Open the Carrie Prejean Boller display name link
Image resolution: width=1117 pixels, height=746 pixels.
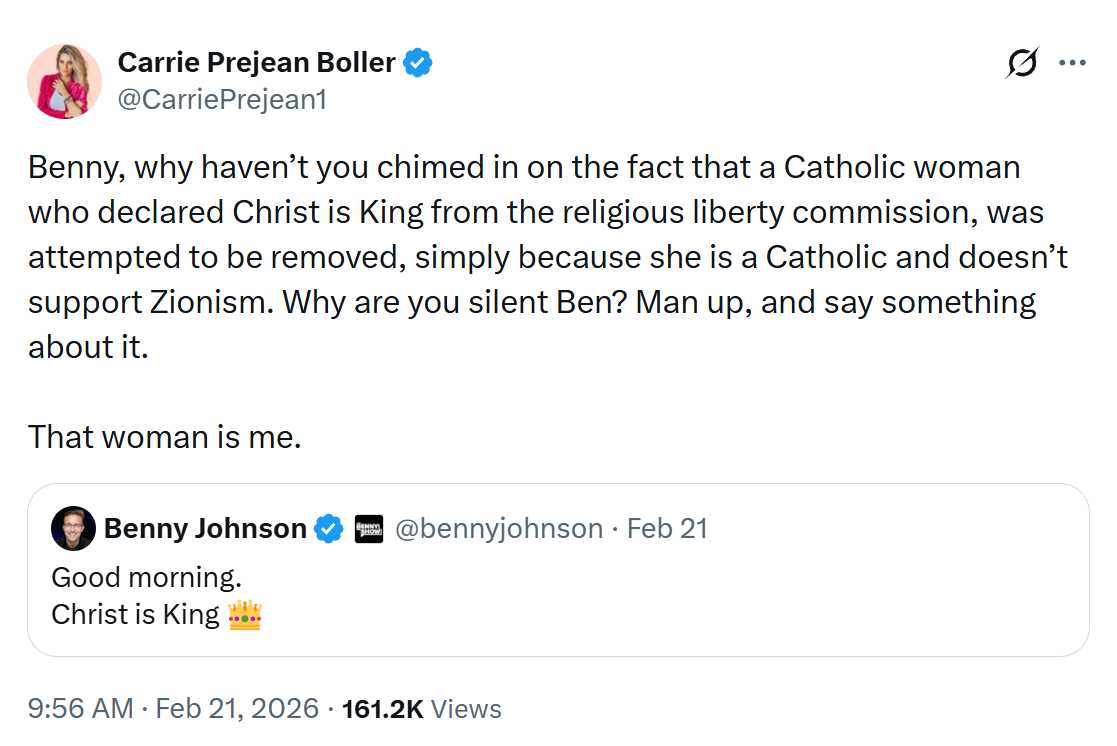[256, 63]
